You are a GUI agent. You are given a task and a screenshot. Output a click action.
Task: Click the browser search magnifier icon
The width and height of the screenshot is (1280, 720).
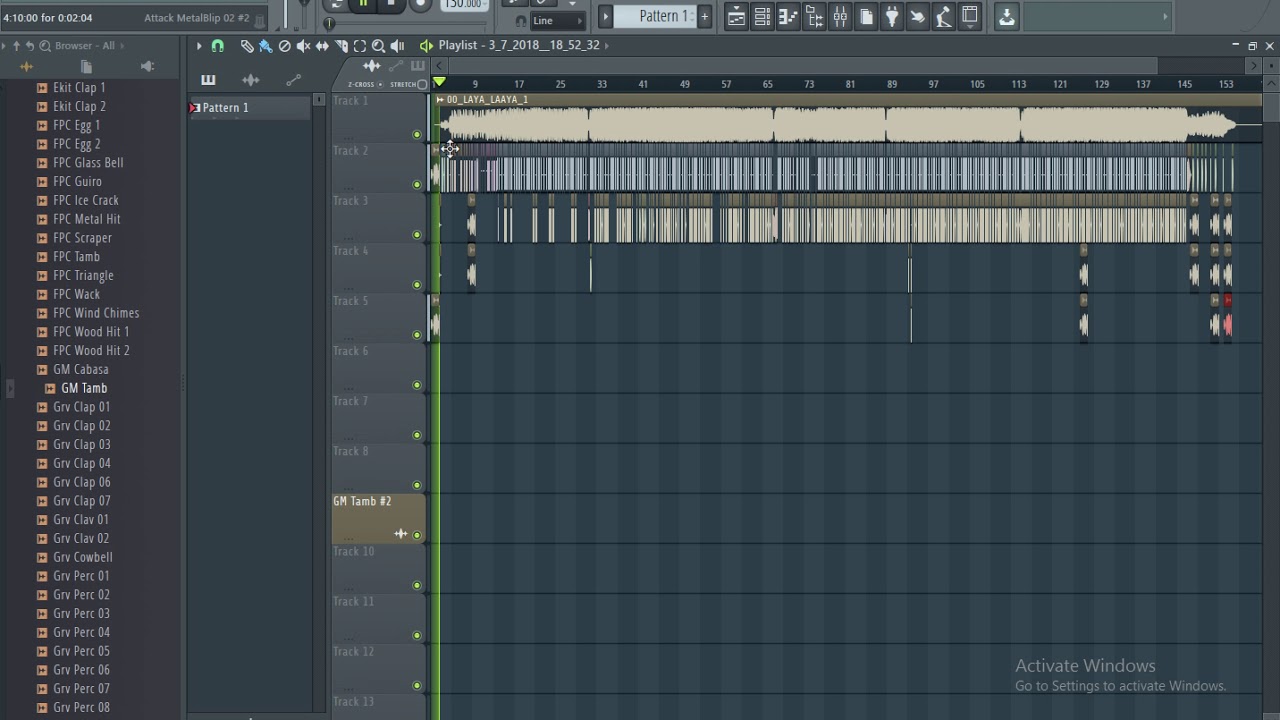45,46
